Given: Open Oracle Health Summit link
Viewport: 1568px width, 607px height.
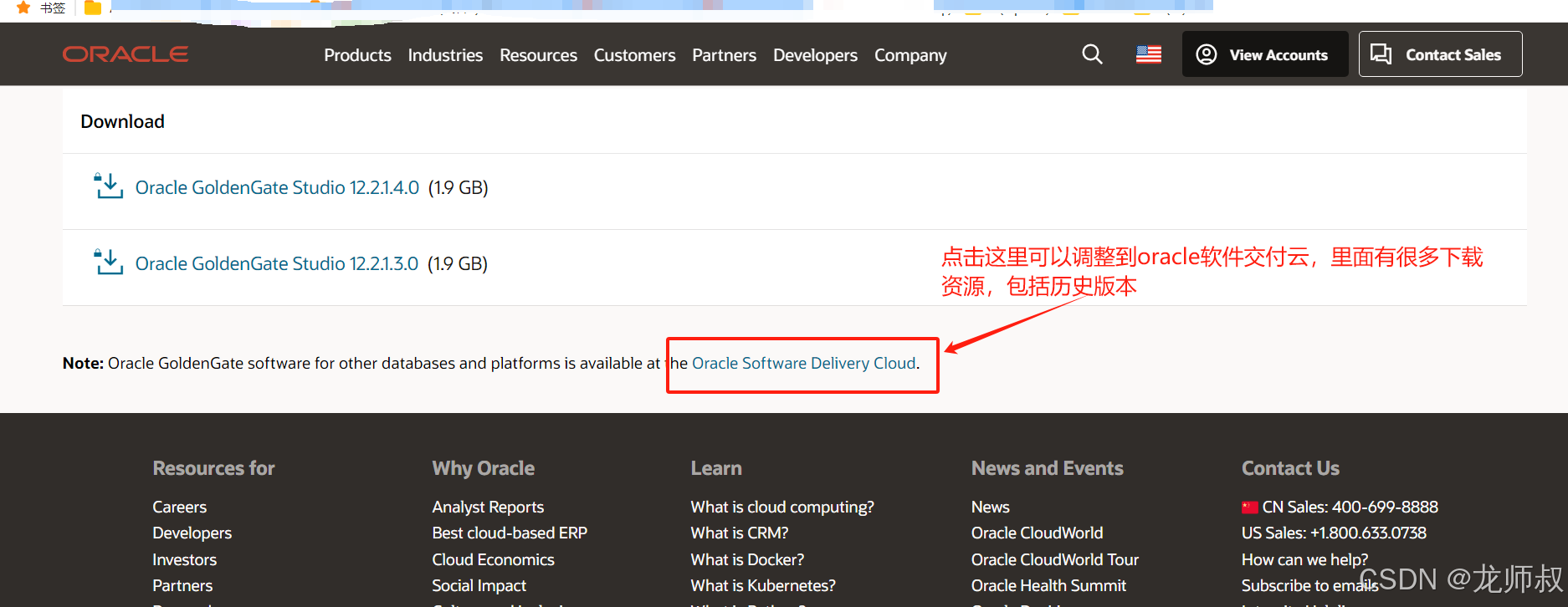Looking at the screenshot, I should click(1048, 585).
